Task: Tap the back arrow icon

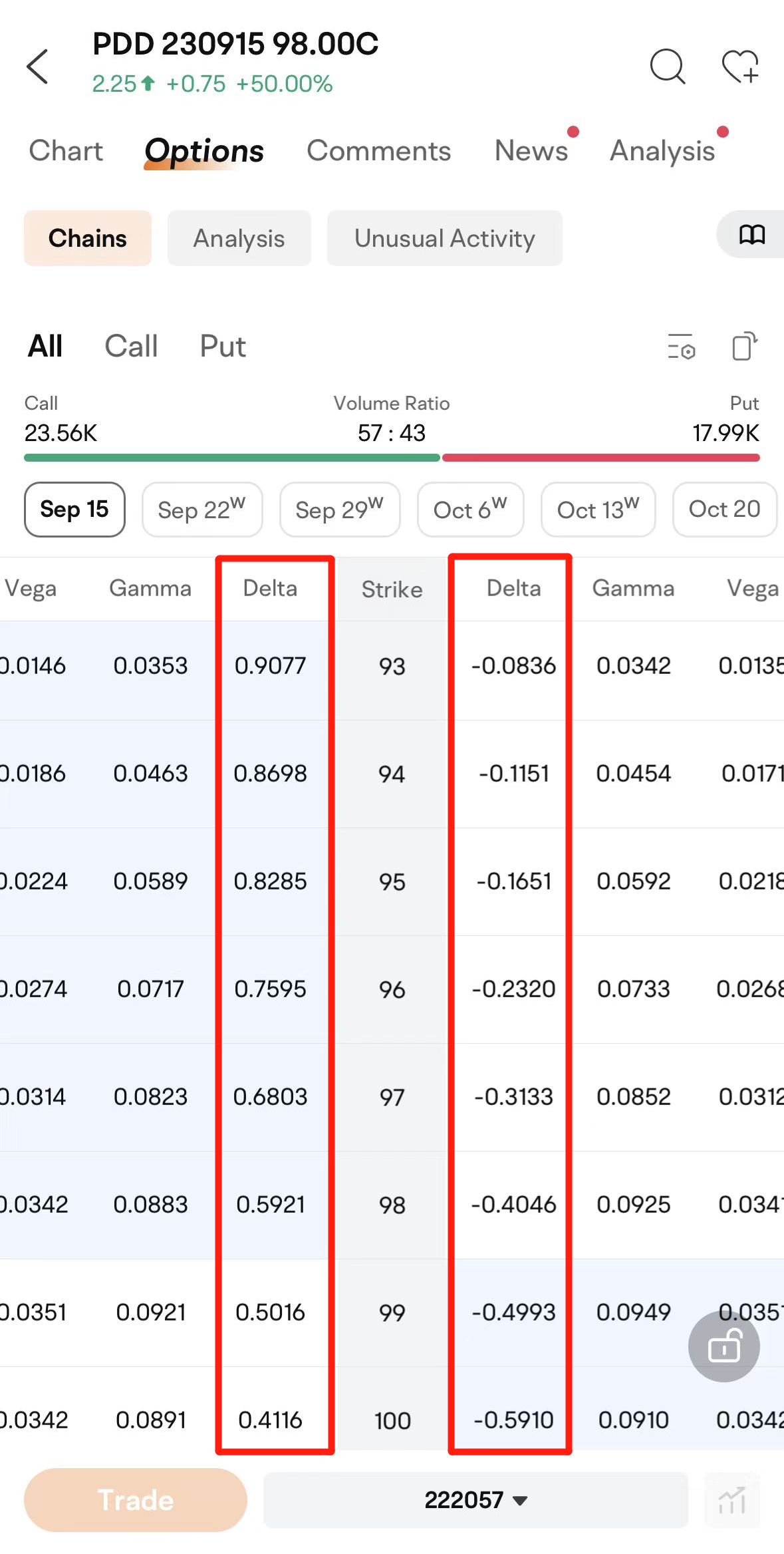Action: coord(38,67)
